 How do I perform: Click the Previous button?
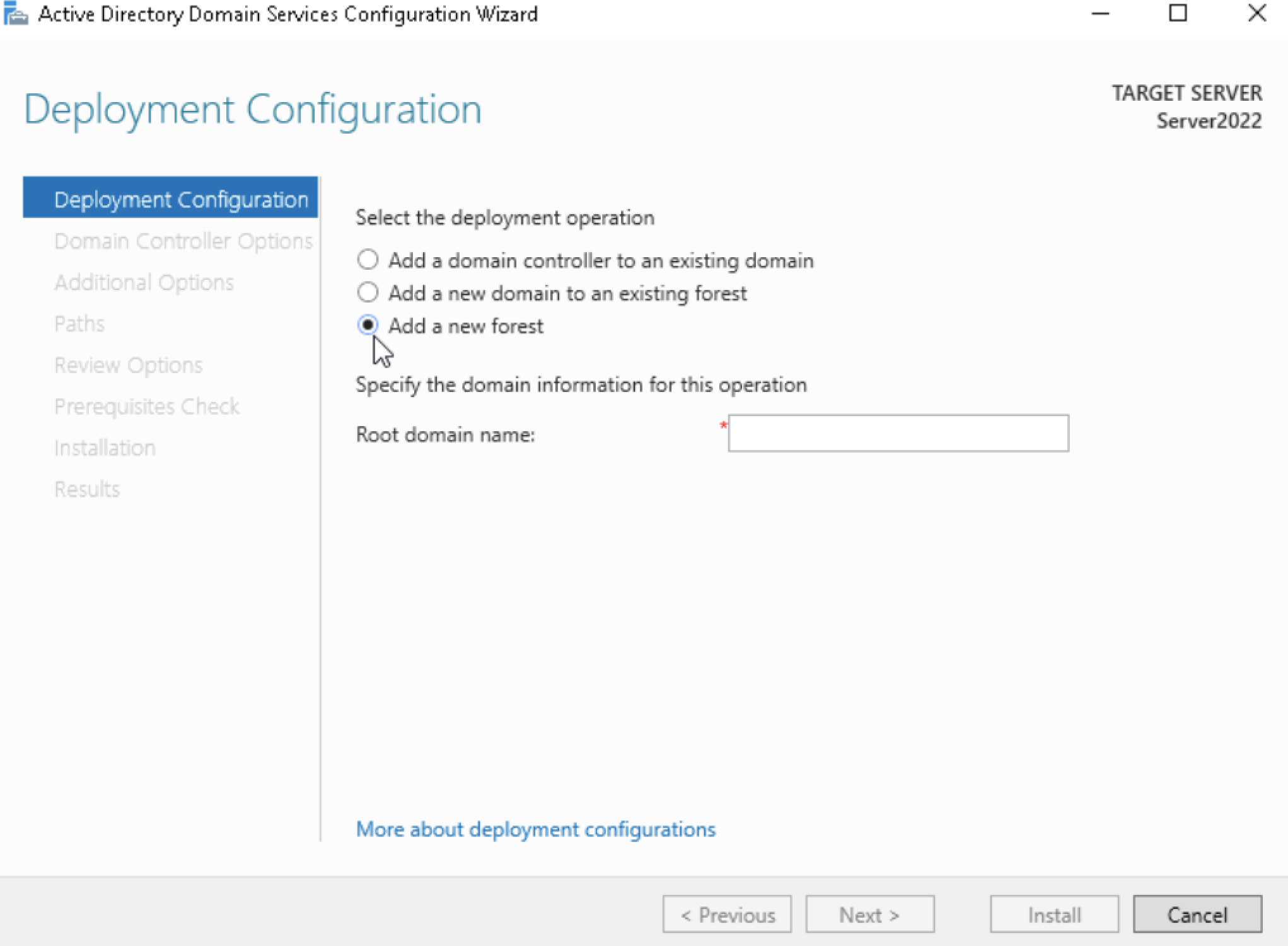[727, 914]
